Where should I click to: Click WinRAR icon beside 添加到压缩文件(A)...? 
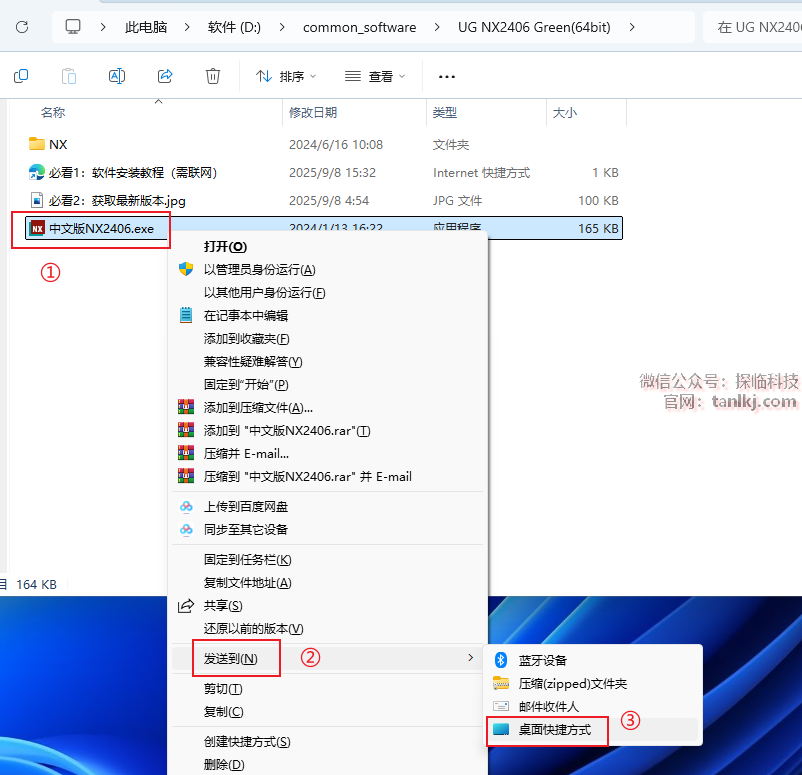click(186, 407)
